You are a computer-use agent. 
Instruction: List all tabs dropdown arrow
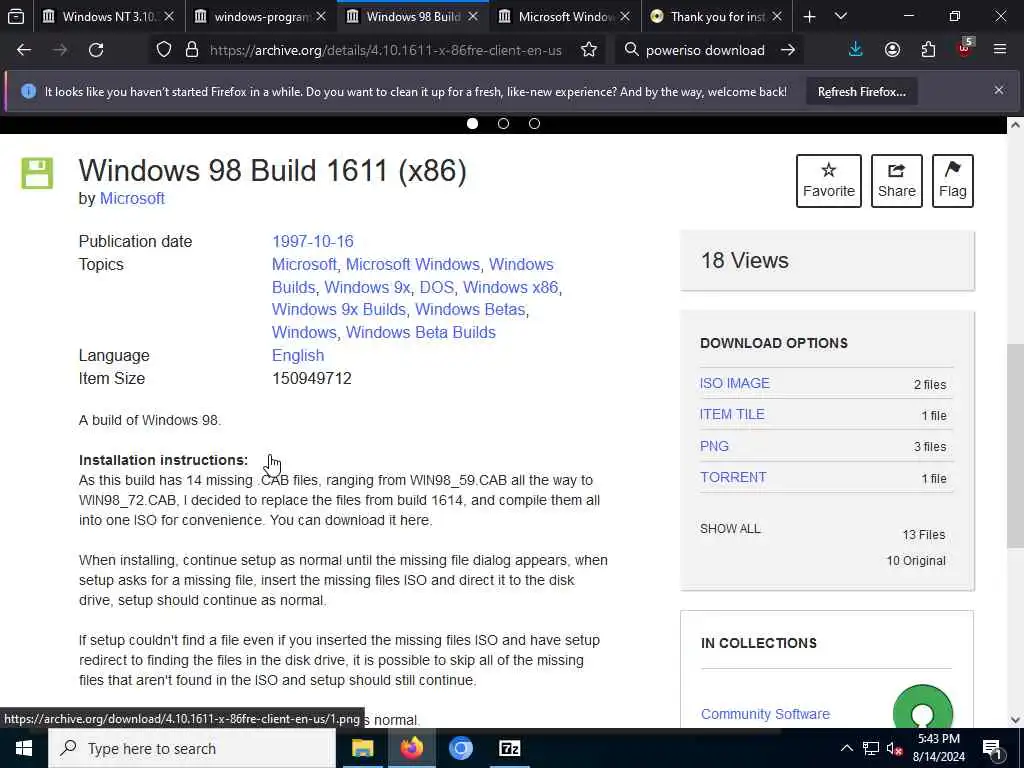coord(841,16)
